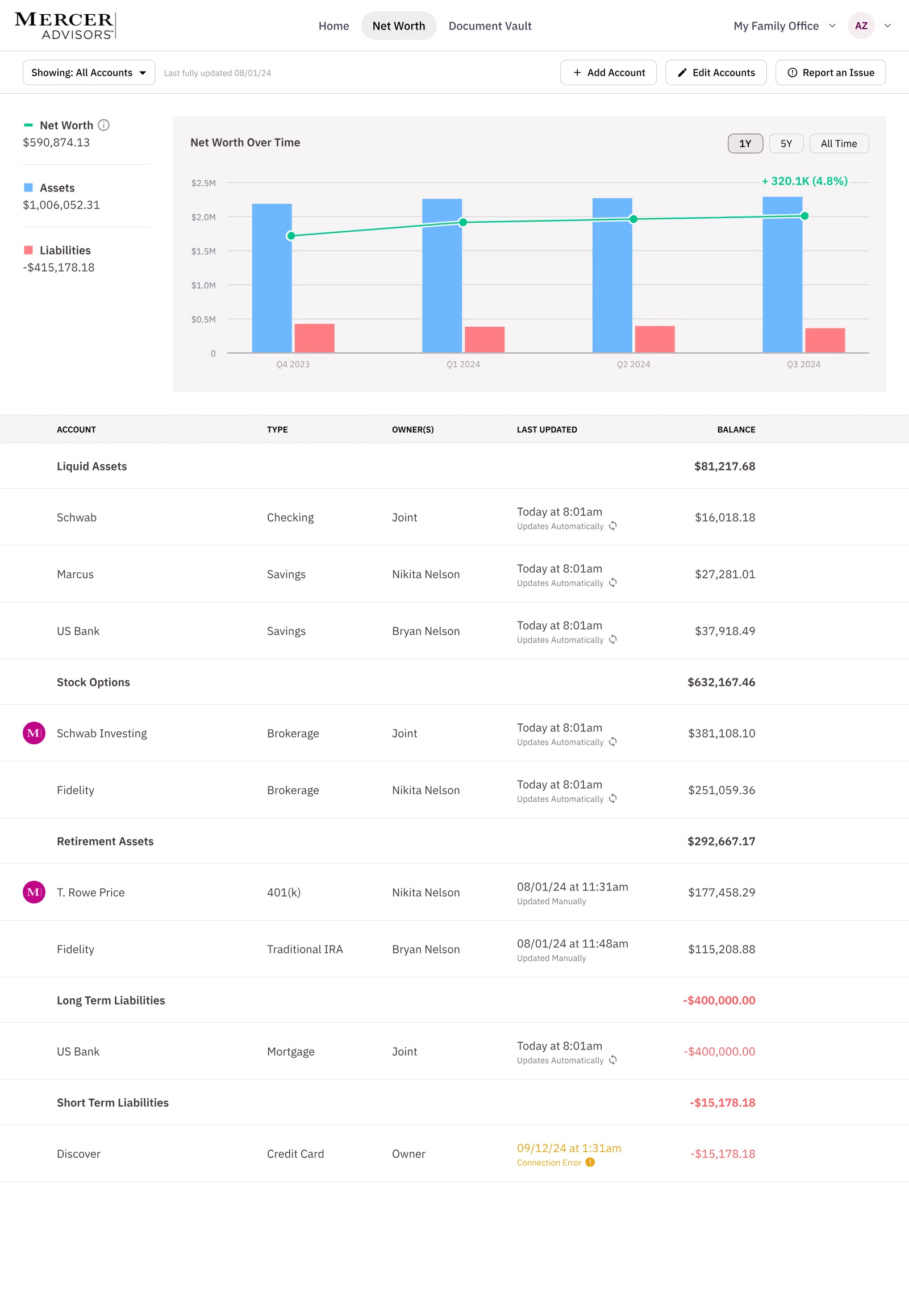
Task: Click the Edit Accounts button
Action: point(716,72)
